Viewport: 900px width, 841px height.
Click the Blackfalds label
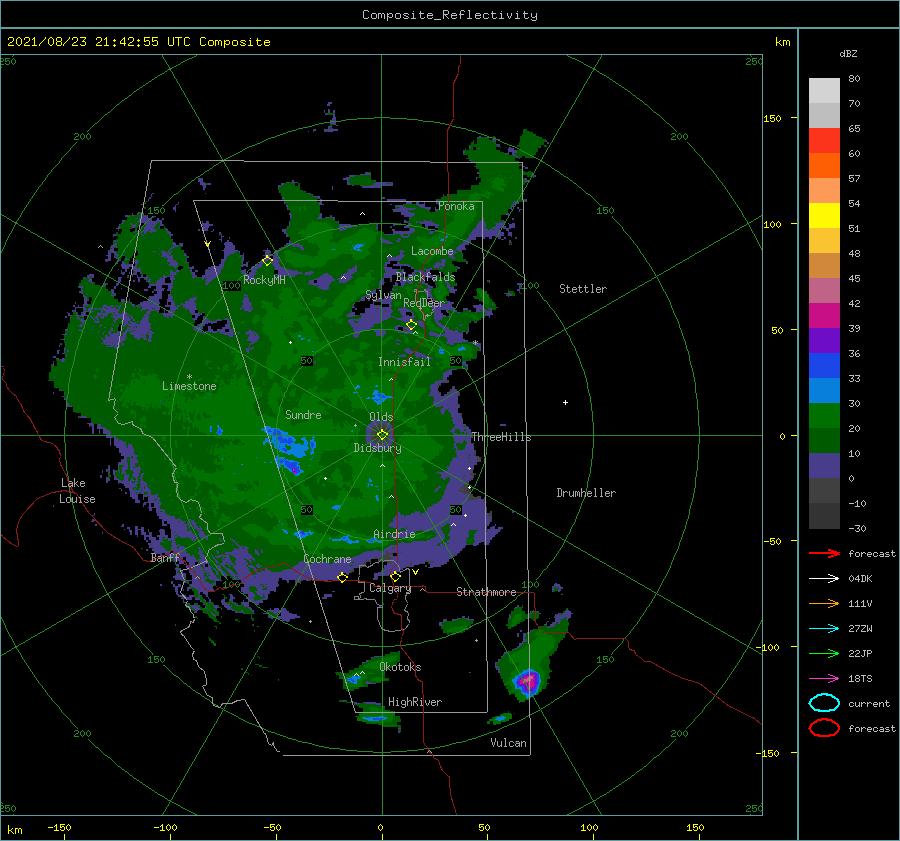pos(425,277)
